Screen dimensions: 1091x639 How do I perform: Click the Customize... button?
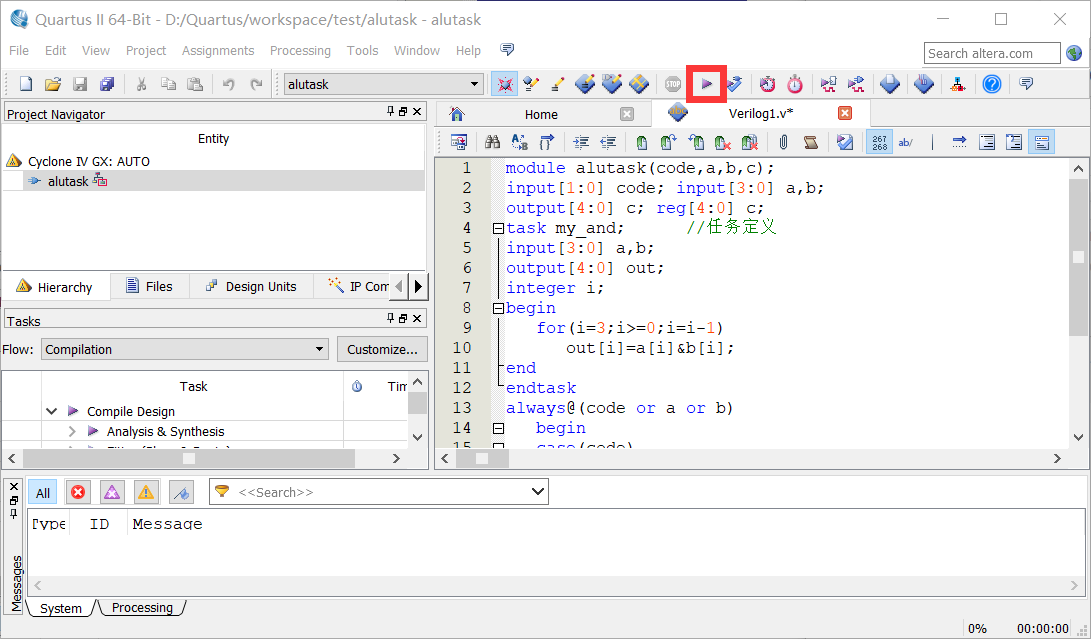382,349
